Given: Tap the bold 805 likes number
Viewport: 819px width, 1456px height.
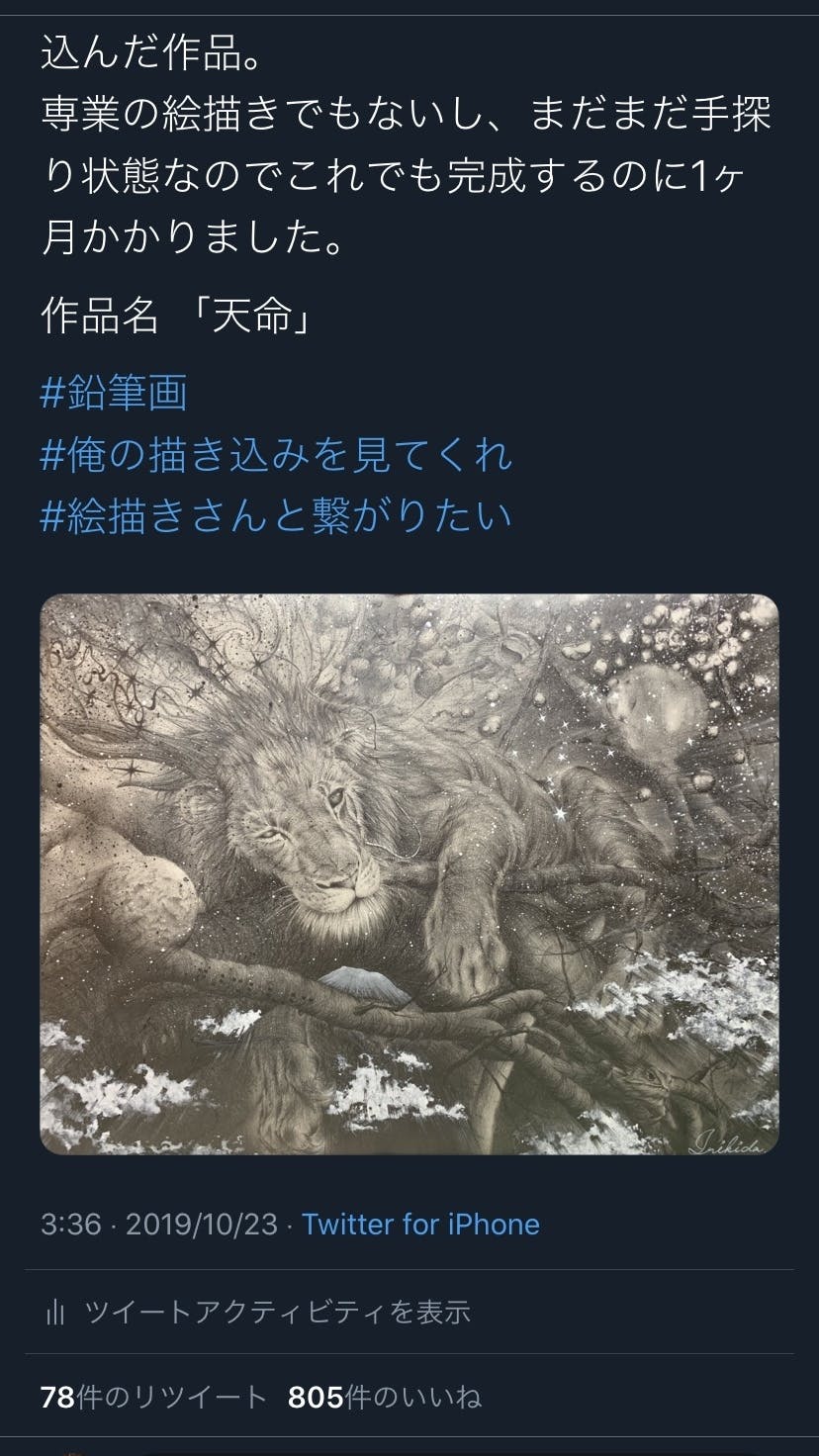Looking at the screenshot, I should tap(316, 1398).
